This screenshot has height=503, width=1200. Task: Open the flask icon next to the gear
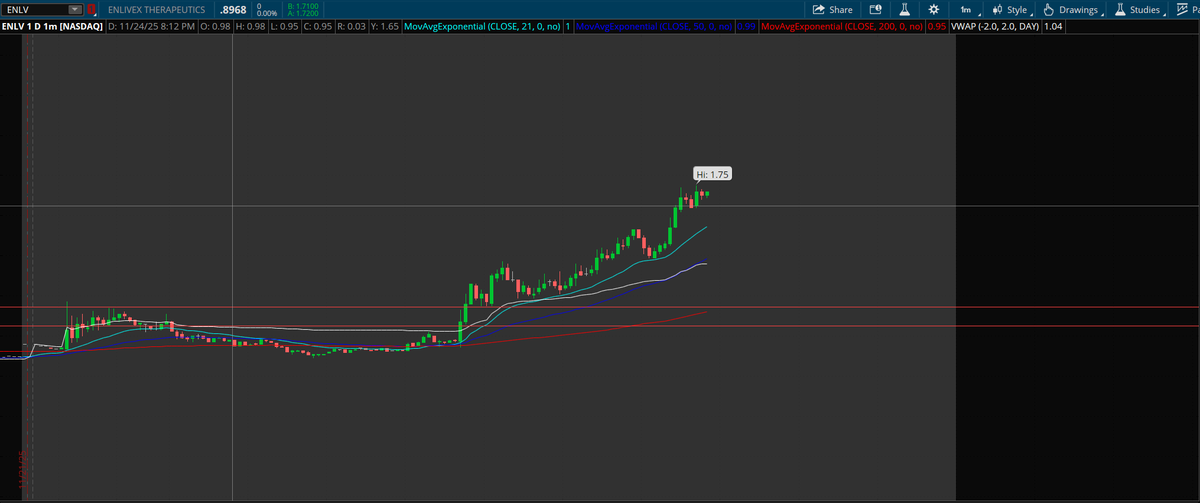pos(904,9)
